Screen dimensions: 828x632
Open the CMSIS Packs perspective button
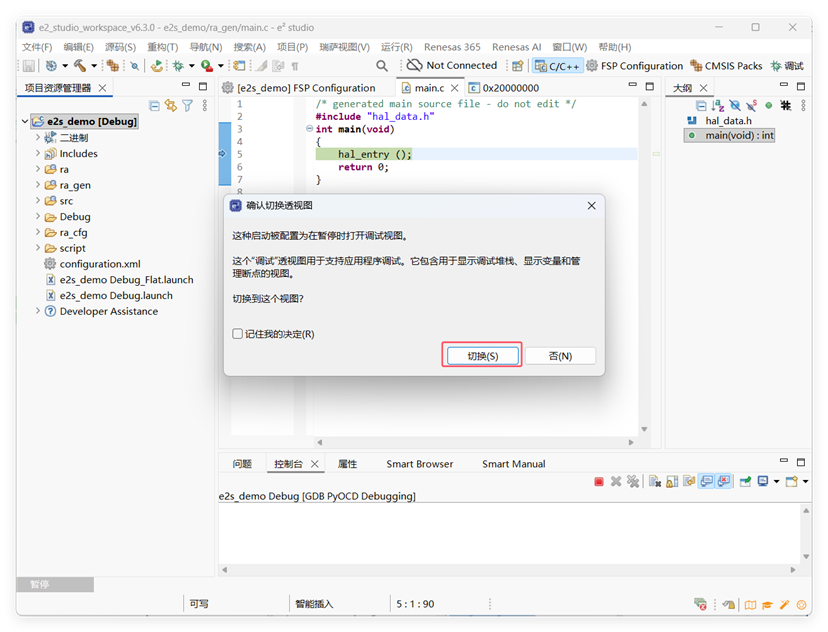pyautogui.click(x=726, y=66)
